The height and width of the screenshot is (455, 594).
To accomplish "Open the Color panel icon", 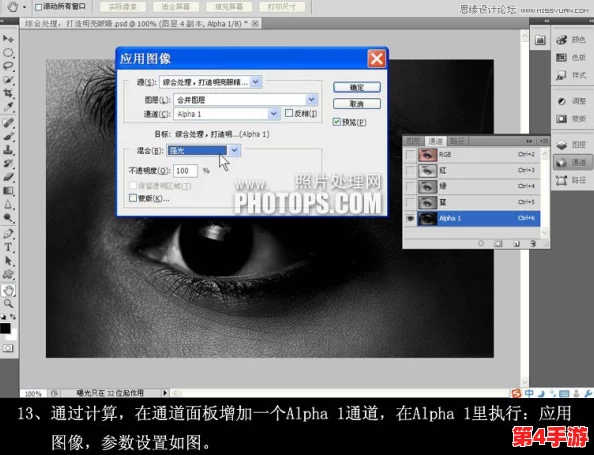I will (572, 40).
